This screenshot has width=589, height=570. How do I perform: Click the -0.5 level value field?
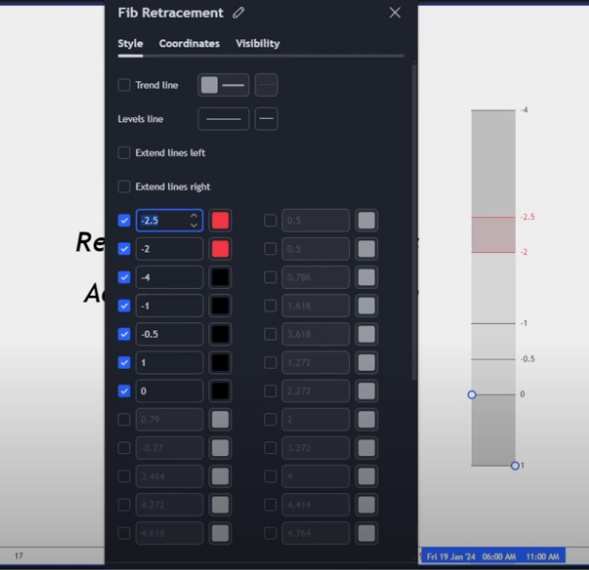pos(169,334)
